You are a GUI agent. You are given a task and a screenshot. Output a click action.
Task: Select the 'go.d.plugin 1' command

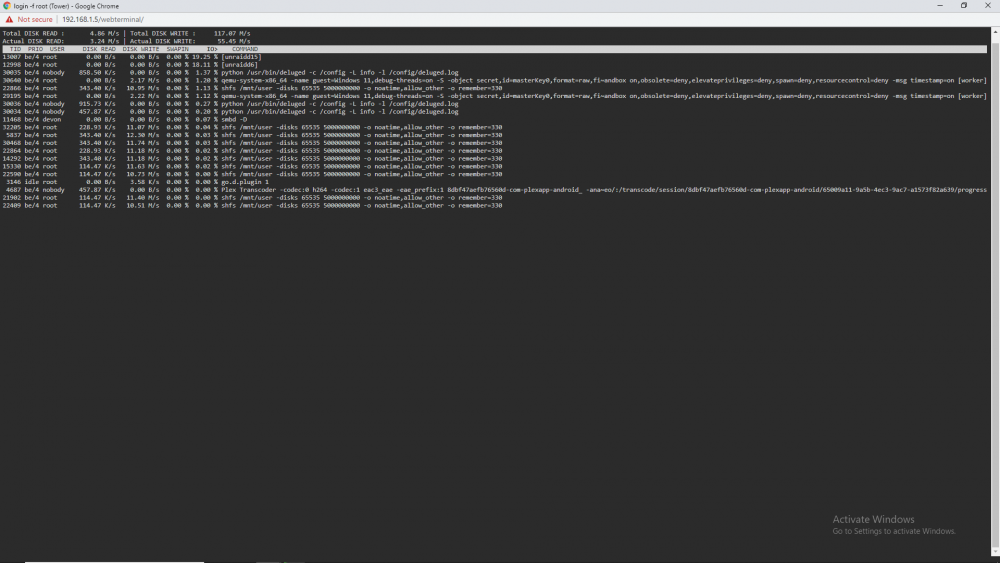(x=245, y=182)
